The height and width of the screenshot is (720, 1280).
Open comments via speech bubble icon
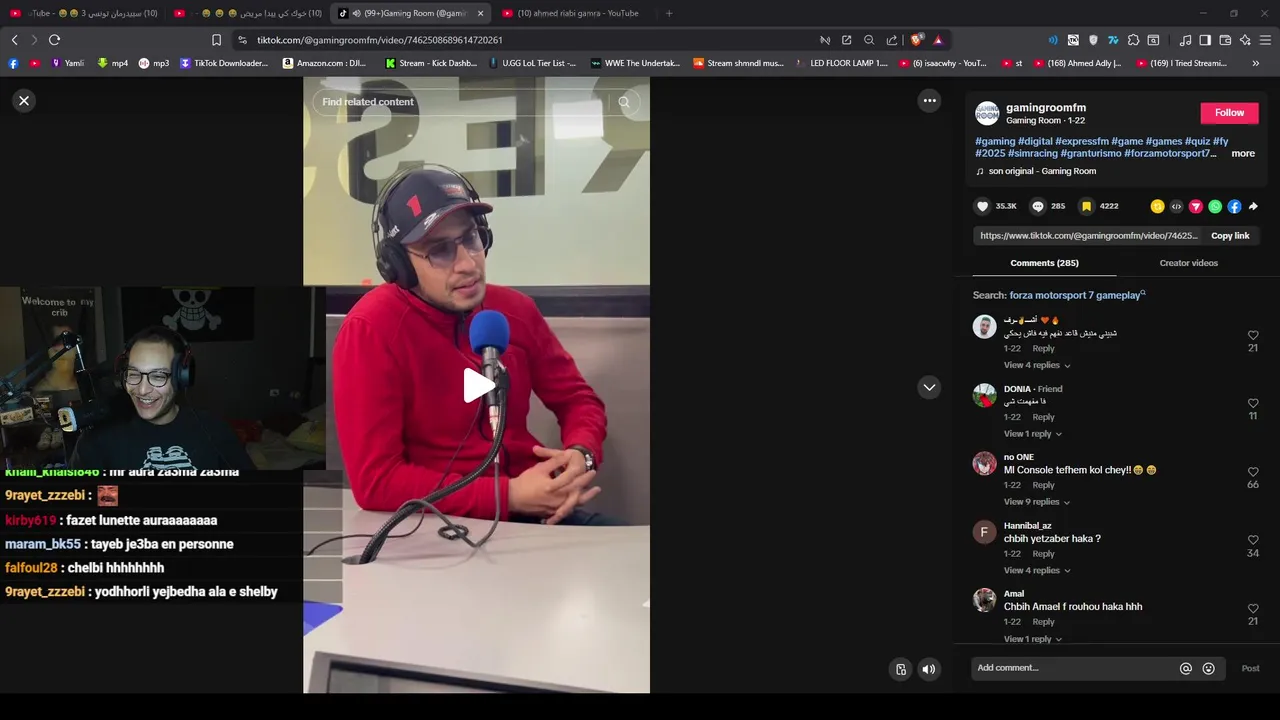pyautogui.click(x=1038, y=206)
